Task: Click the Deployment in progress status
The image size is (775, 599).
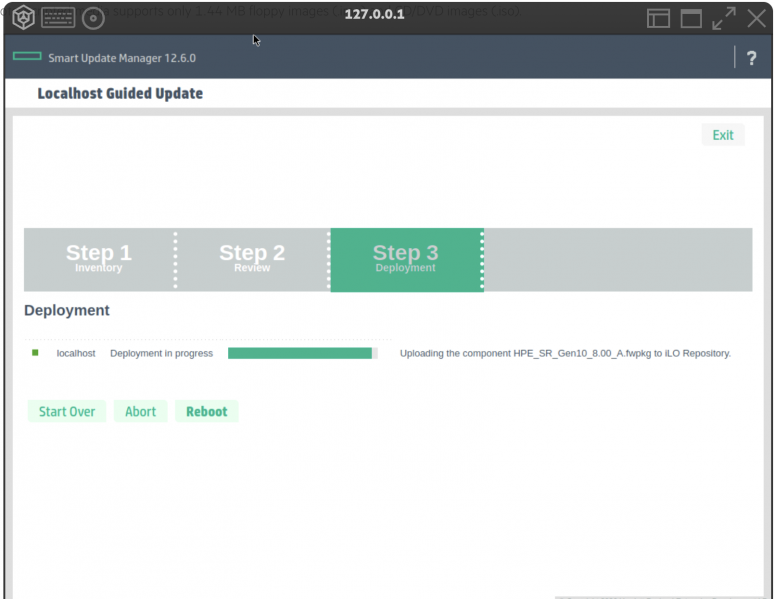Action: (x=162, y=353)
